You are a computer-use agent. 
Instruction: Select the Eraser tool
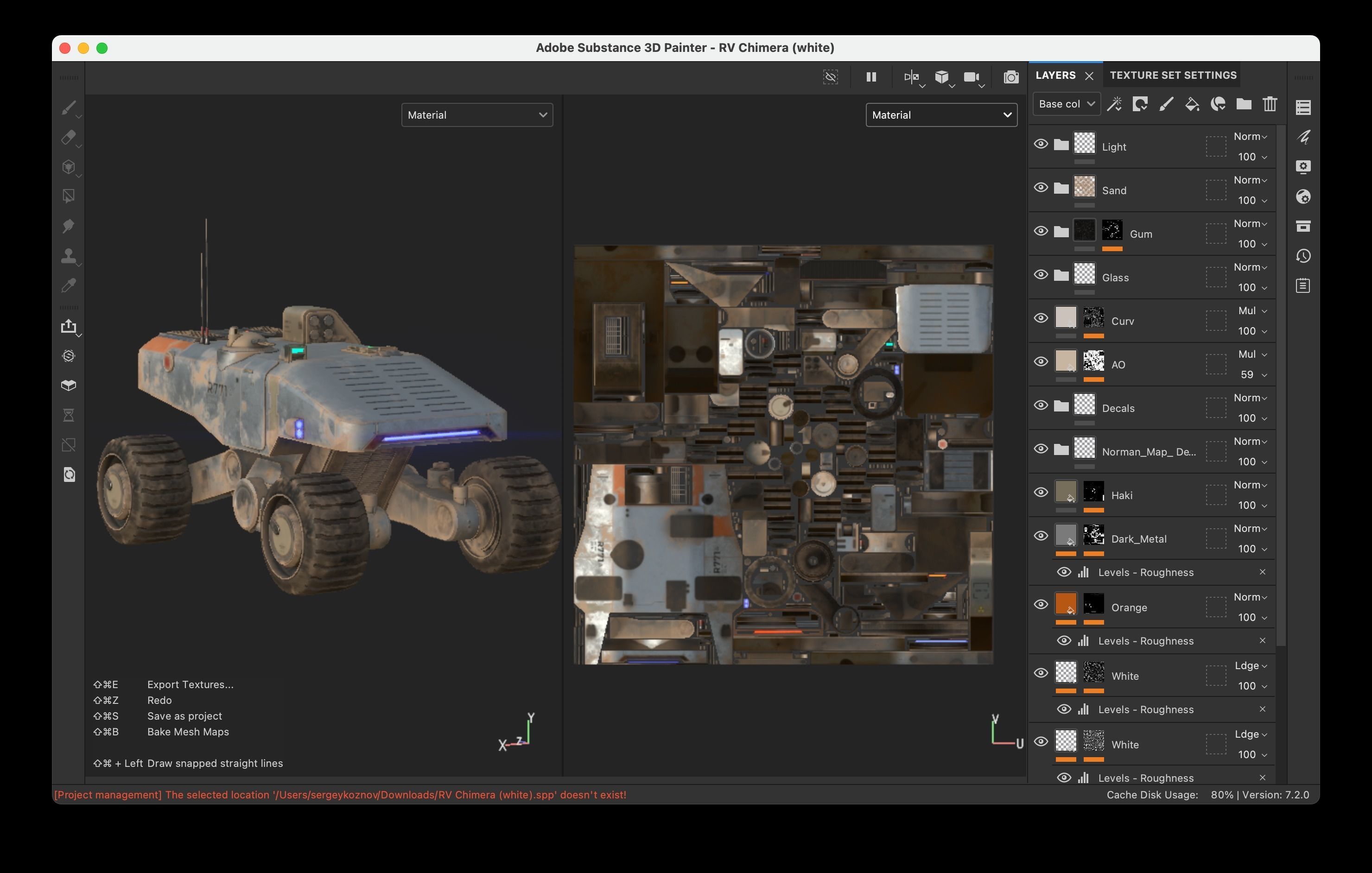coord(69,137)
